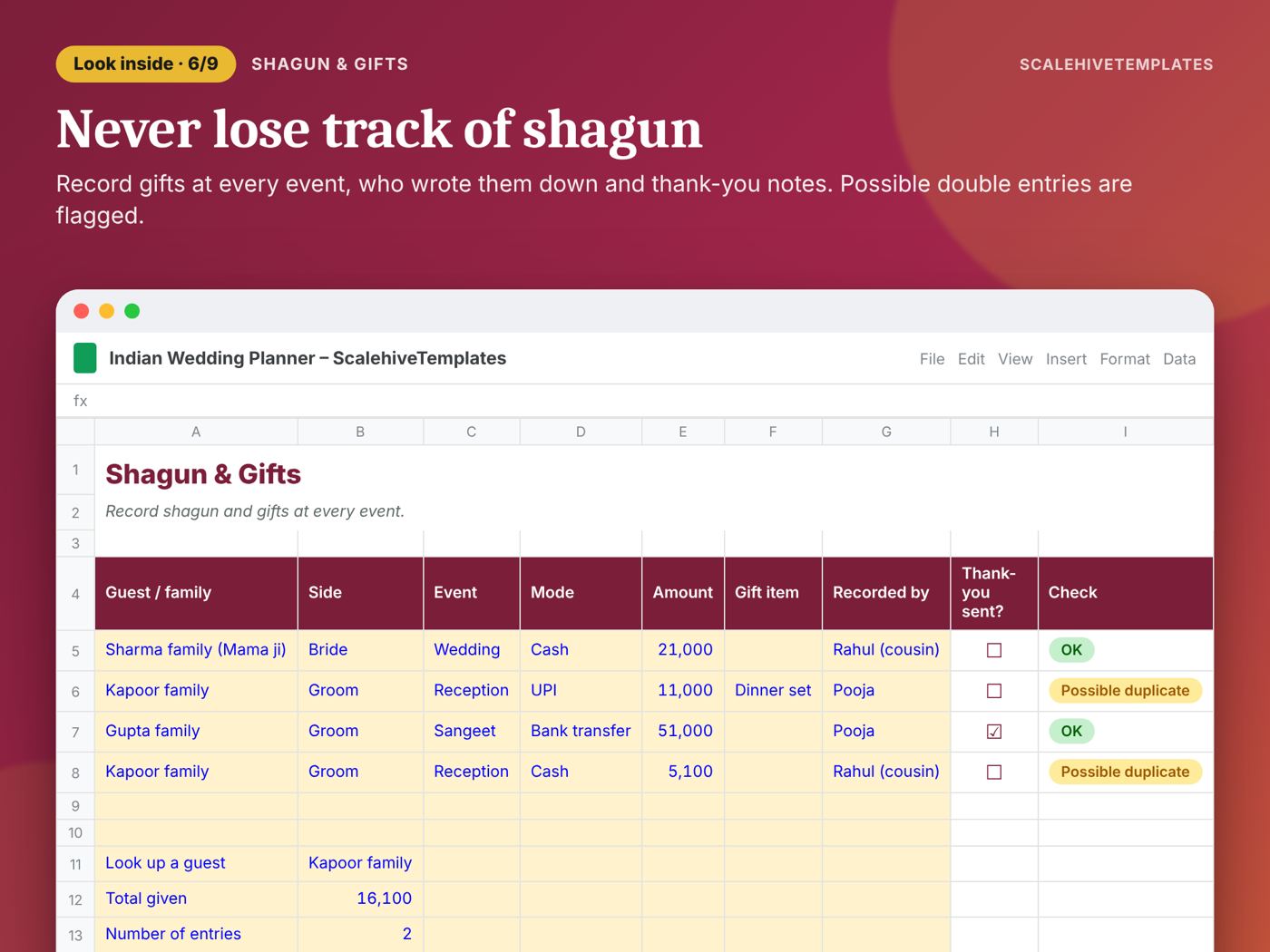Select the 'Number of entries' label cell
Viewport: 1270px width, 952px height.
point(196,935)
